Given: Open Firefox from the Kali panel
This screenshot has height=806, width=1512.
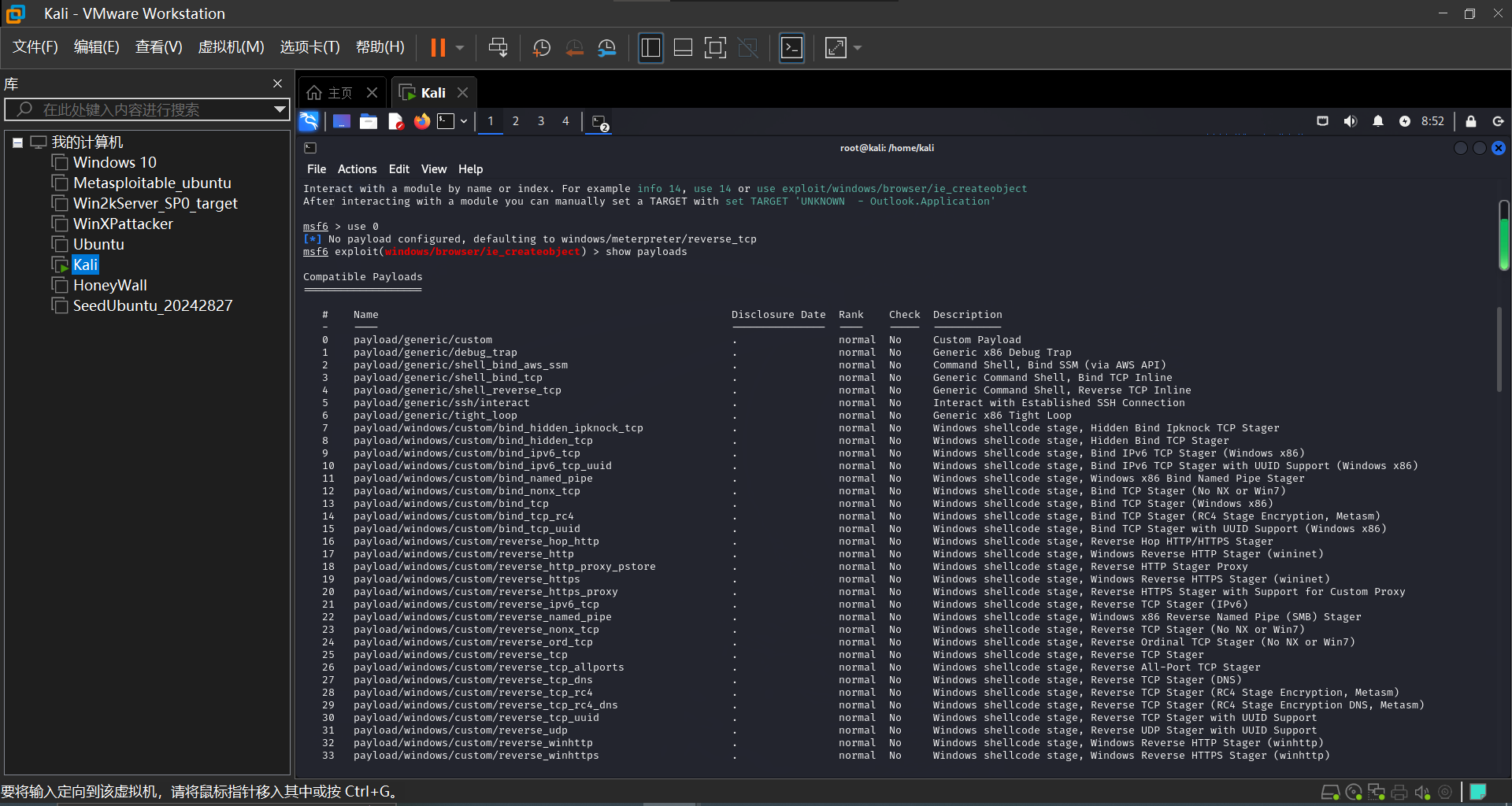Looking at the screenshot, I should pyautogui.click(x=422, y=121).
